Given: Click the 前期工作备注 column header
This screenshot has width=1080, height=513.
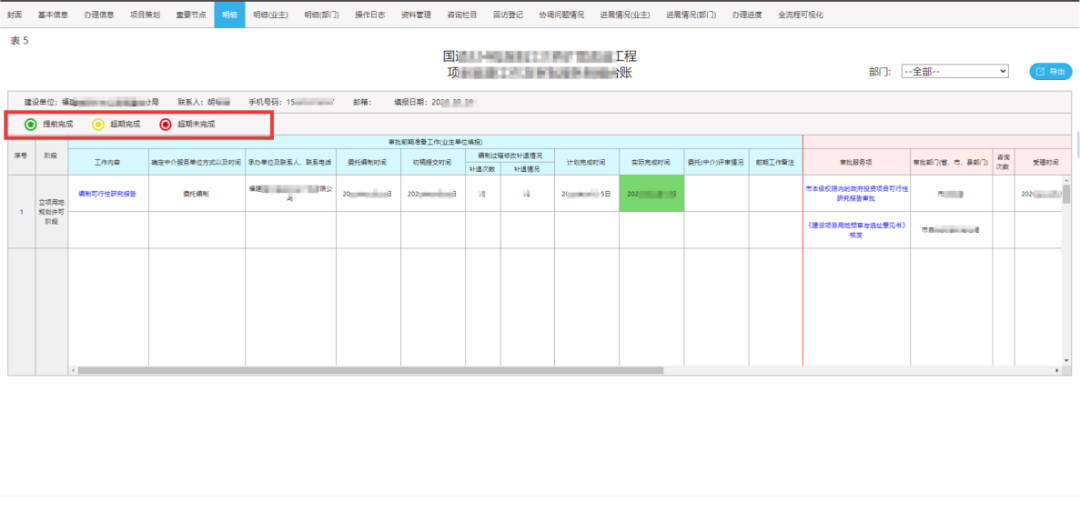Looking at the screenshot, I should coord(776,162).
